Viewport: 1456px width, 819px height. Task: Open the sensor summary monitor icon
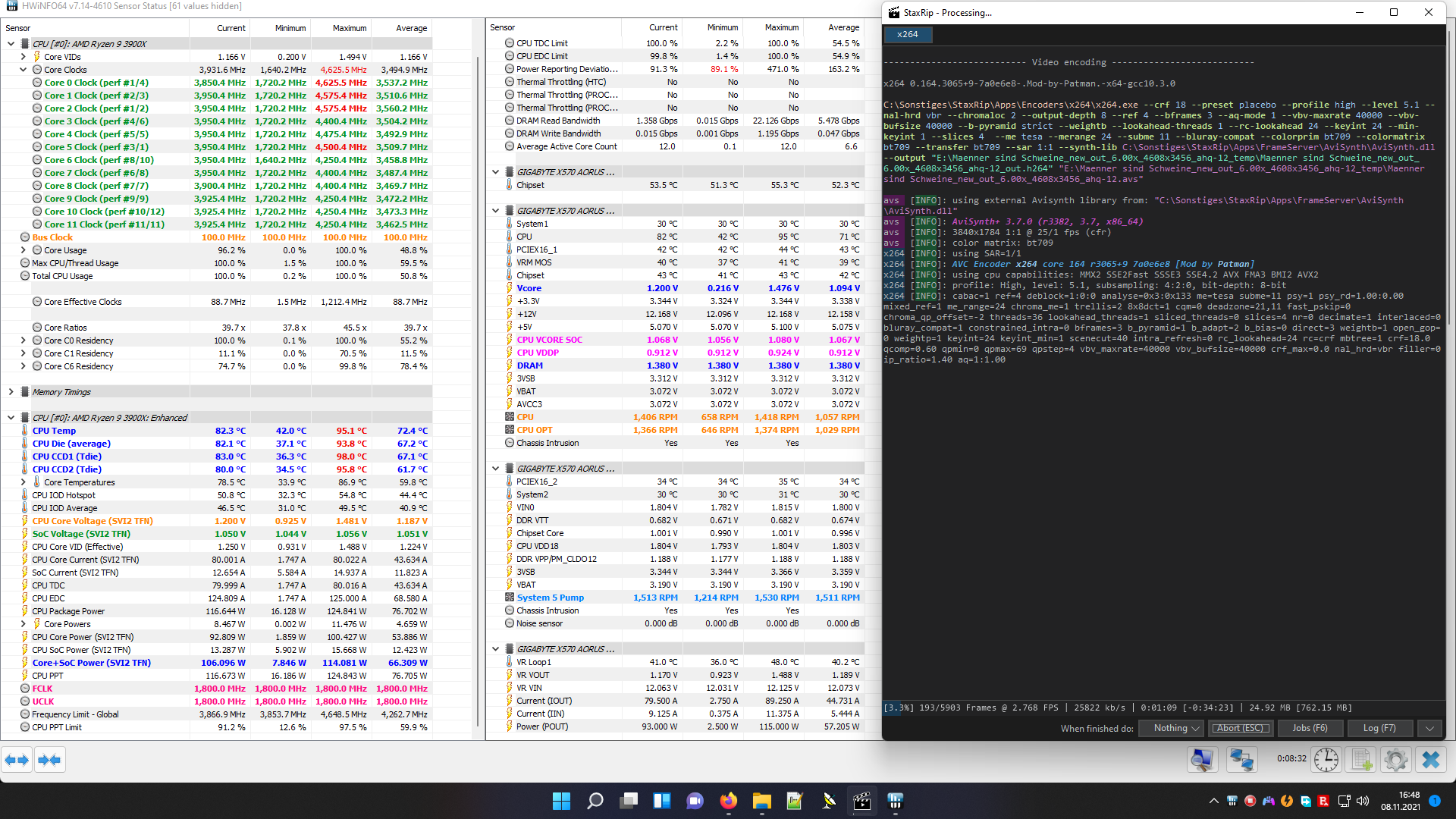pyautogui.click(x=1203, y=760)
